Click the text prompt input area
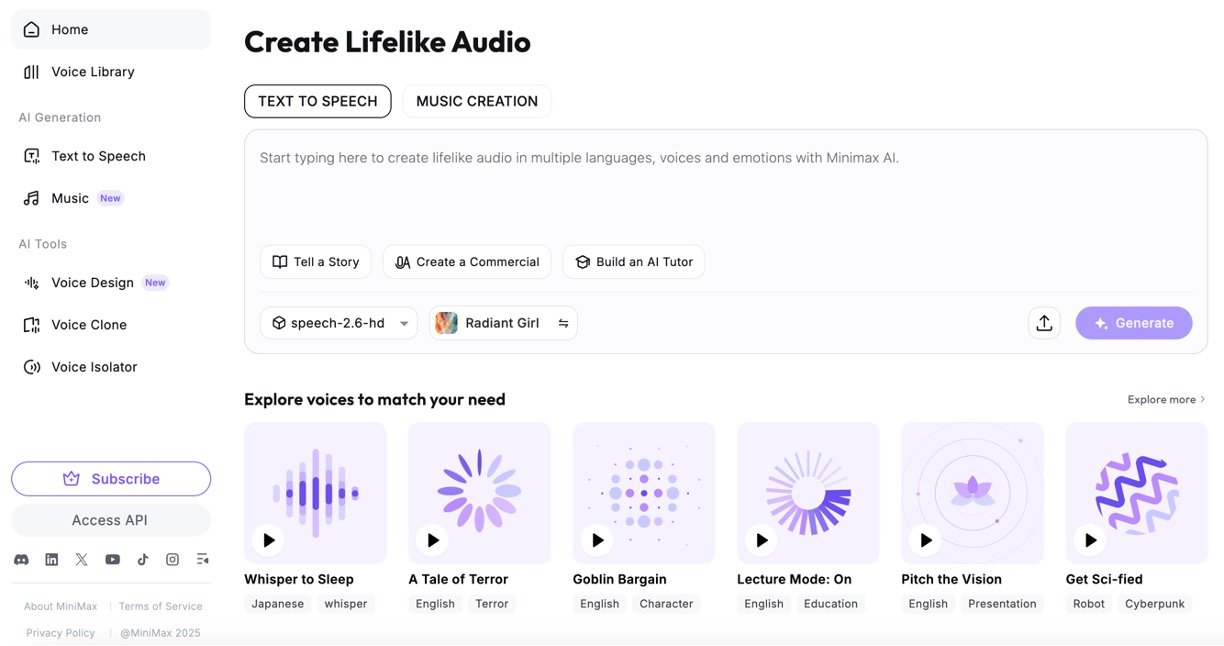 tap(725, 190)
